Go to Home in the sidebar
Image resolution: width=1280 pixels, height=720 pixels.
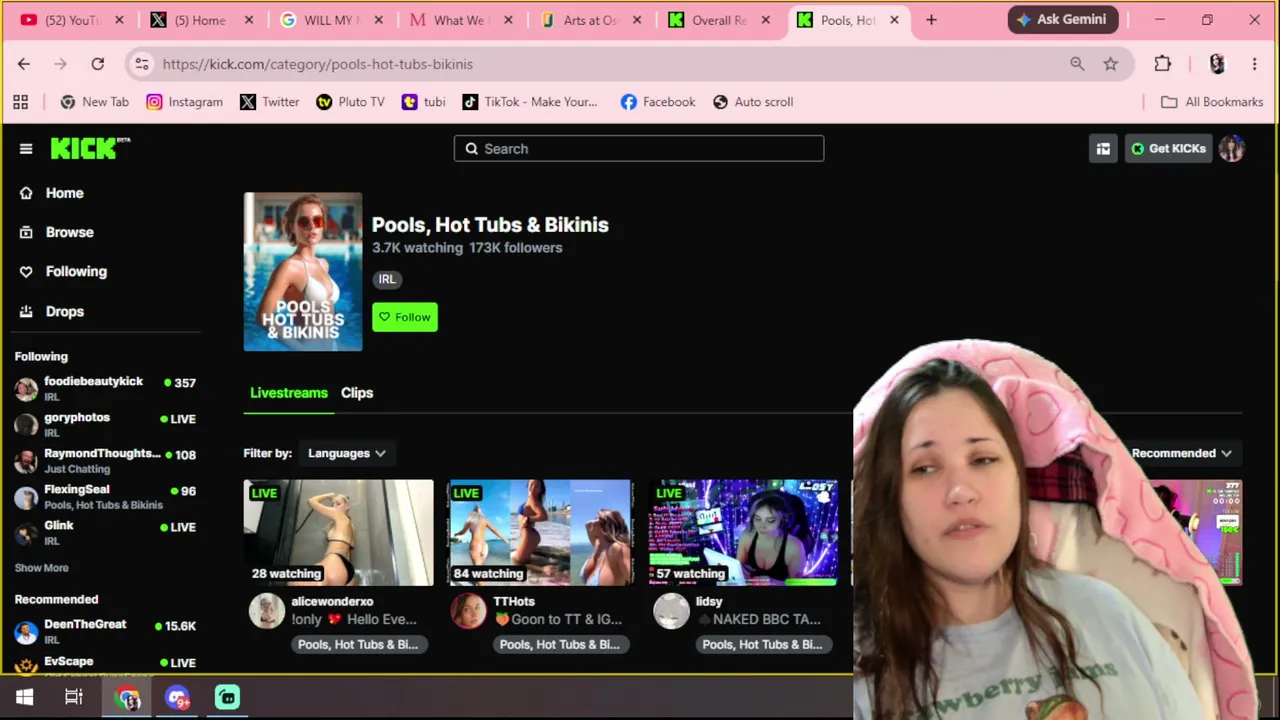[64, 193]
